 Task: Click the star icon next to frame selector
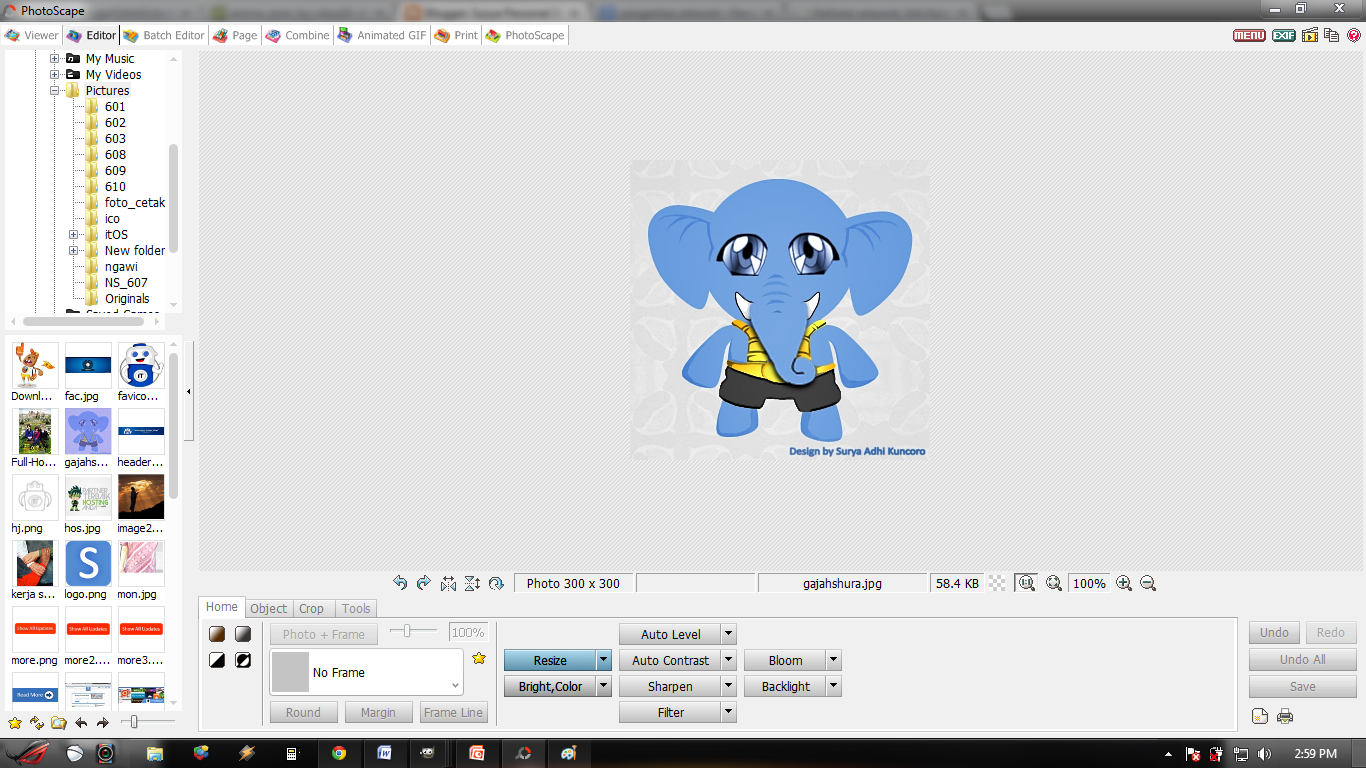pyautogui.click(x=479, y=658)
